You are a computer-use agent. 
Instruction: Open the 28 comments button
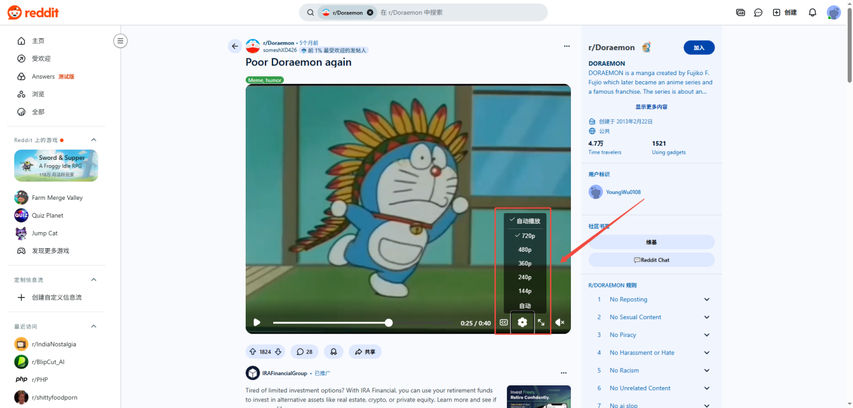click(305, 352)
